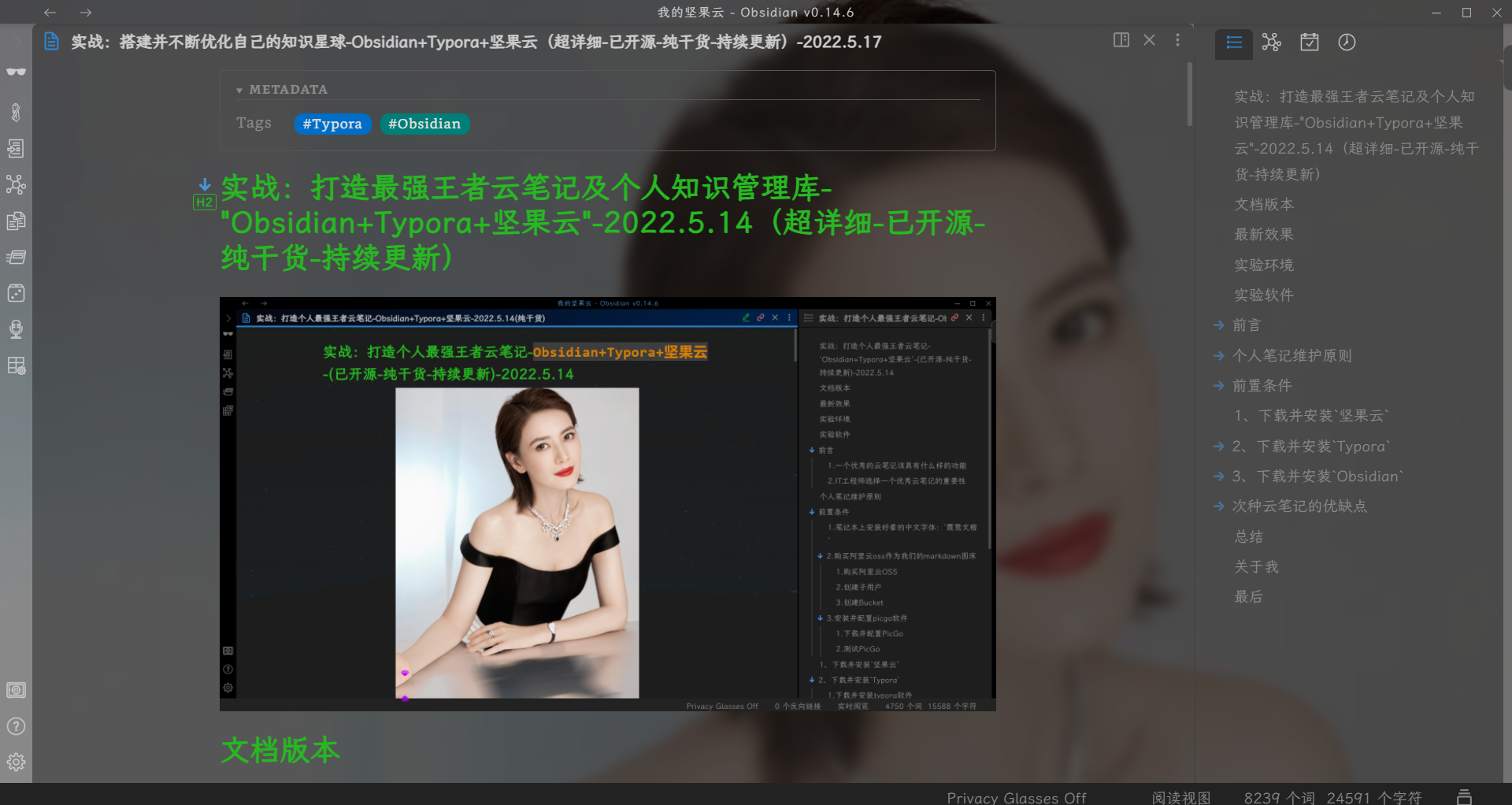Click the #Typora tag
Screen dimensions: 1512x805
pyautogui.click(x=332, y=124)
